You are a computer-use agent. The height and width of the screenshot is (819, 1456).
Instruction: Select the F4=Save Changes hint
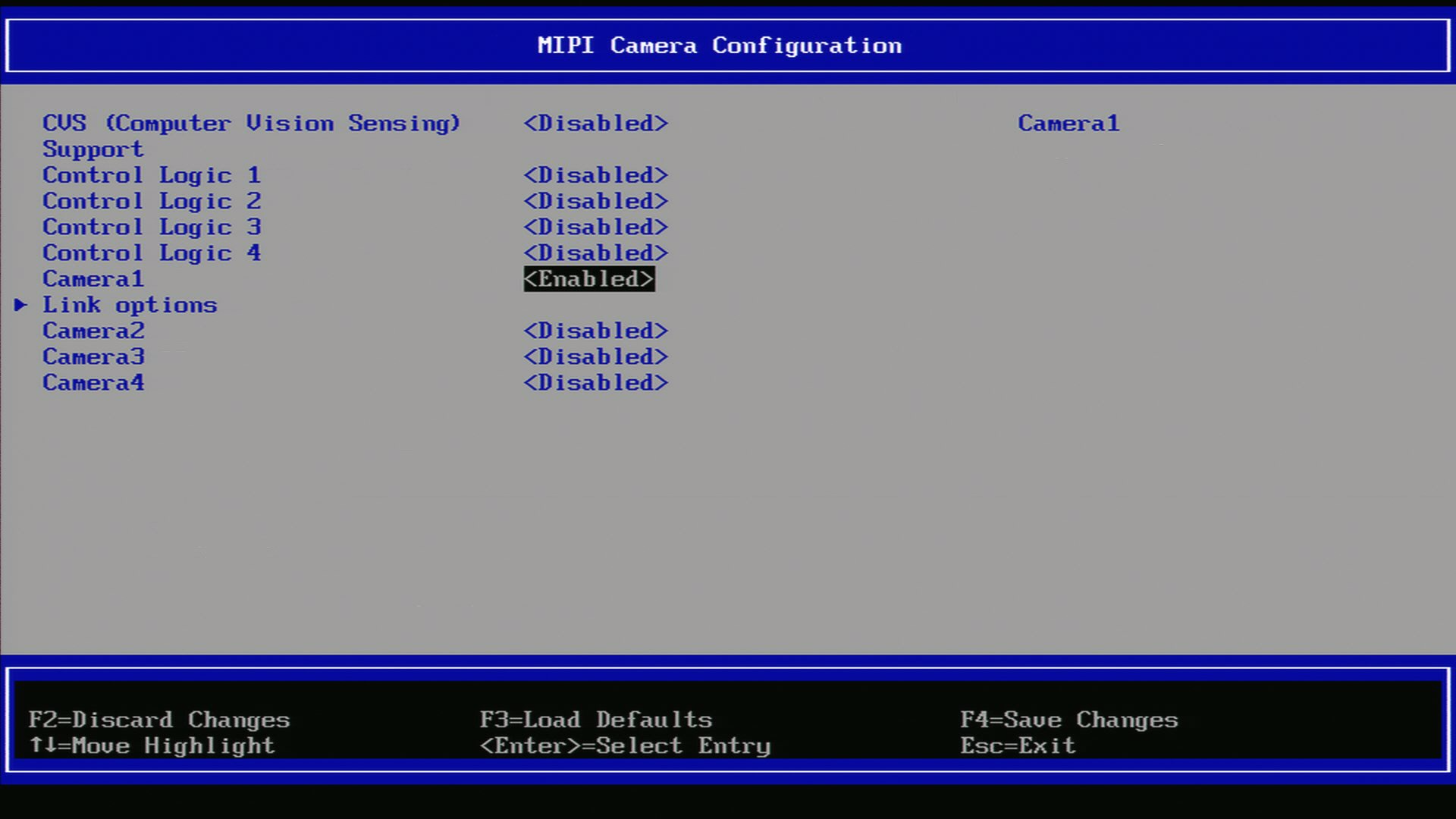[1069, 720]
